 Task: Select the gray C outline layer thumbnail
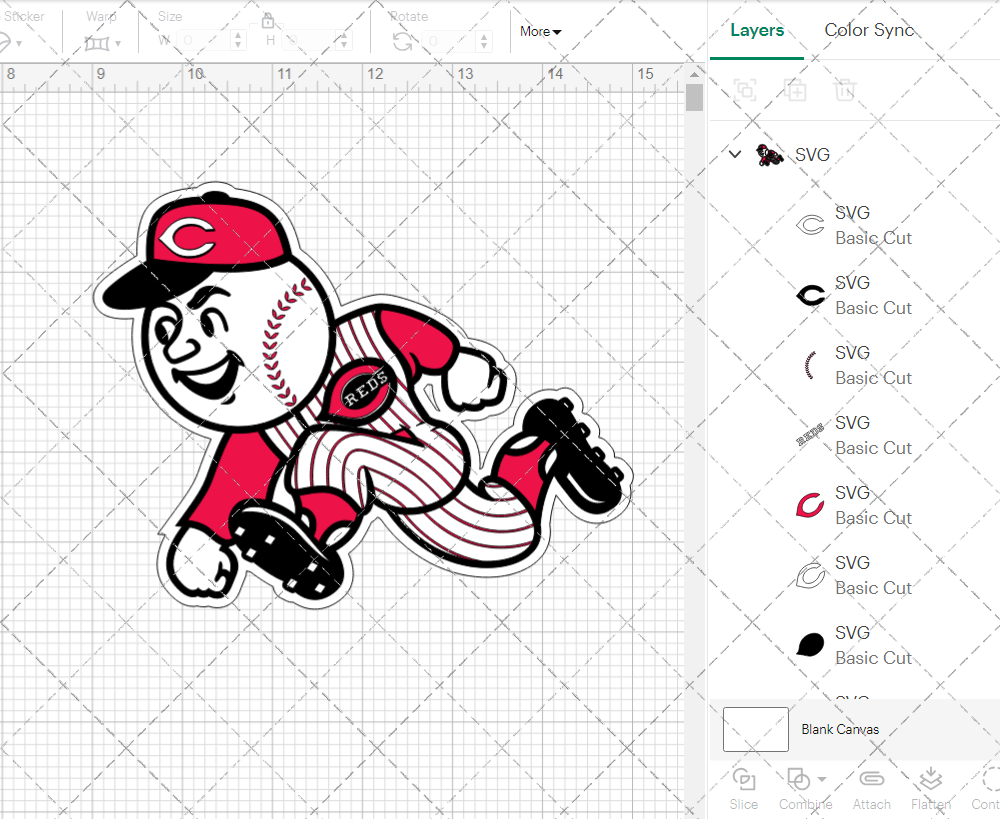pos(810,575)
